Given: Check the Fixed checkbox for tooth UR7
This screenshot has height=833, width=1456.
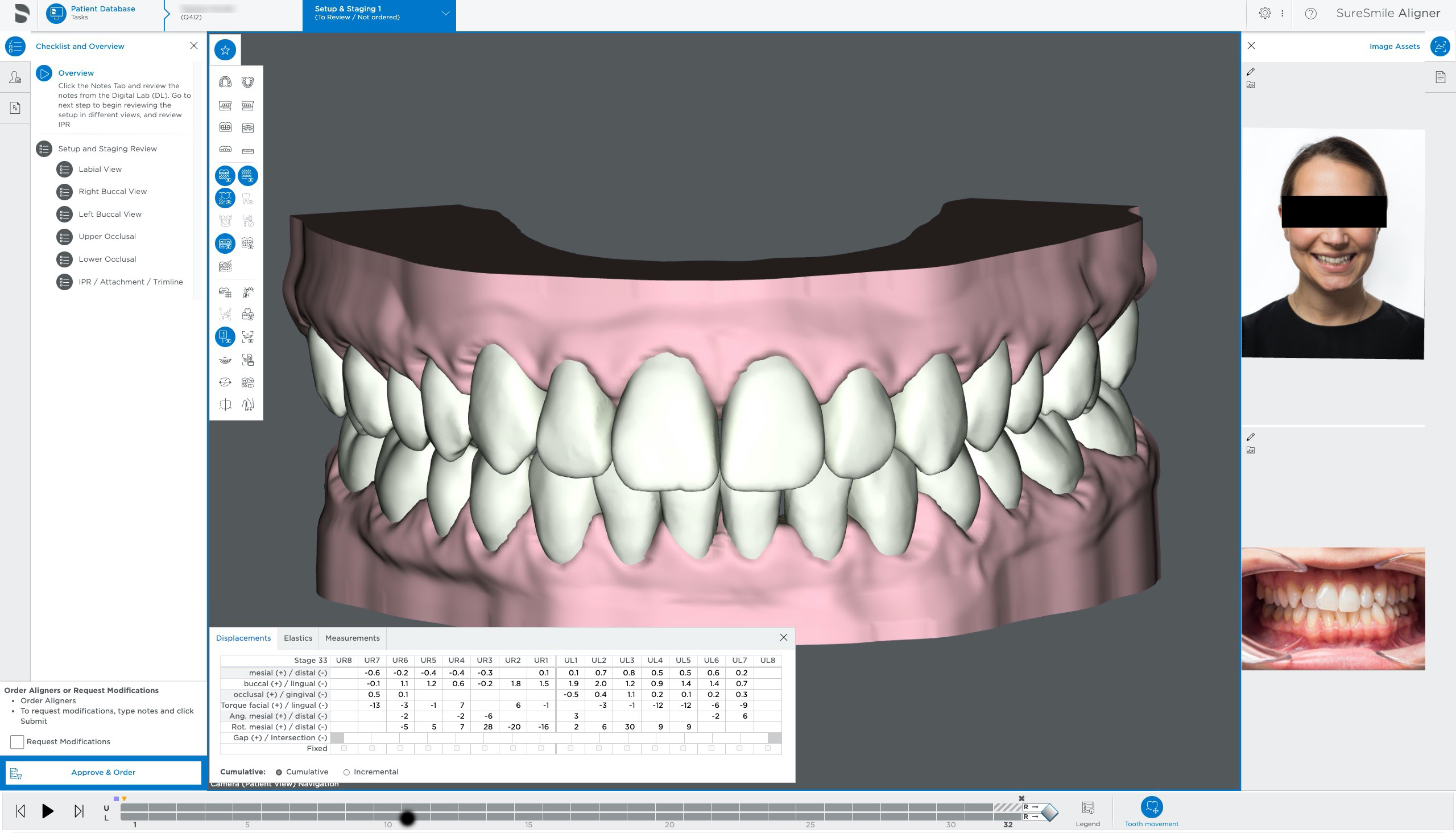Looking at the screenshot, I should (373, 748).
